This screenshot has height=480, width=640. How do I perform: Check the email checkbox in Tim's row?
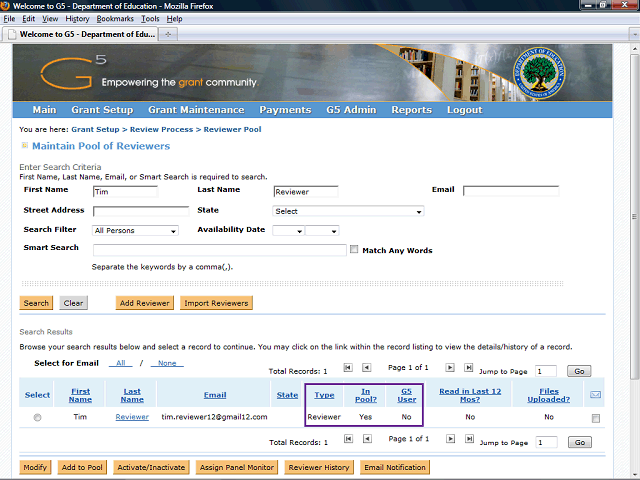[596, 418]
